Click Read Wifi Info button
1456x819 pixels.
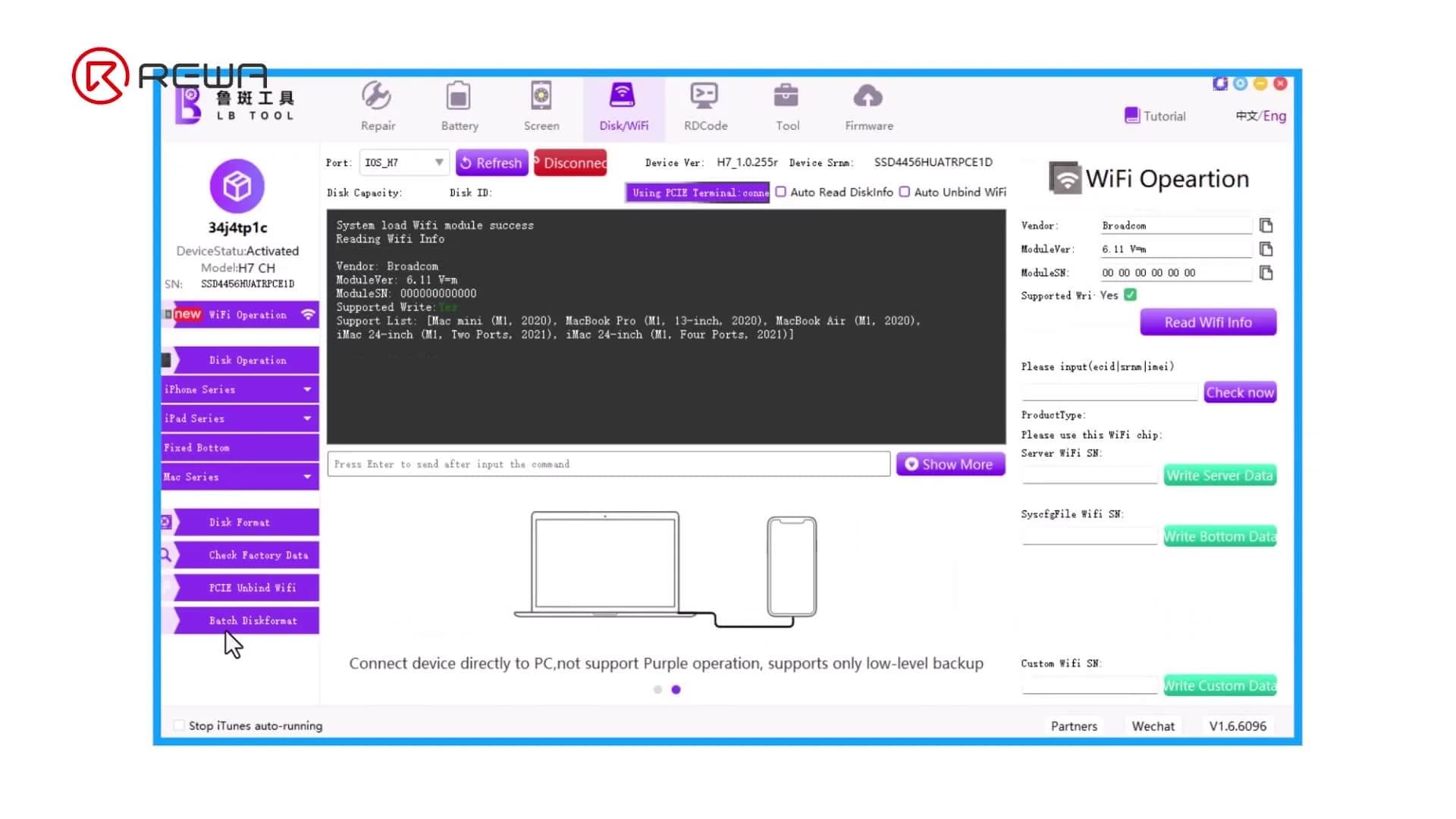click(x=1208, y=322)
